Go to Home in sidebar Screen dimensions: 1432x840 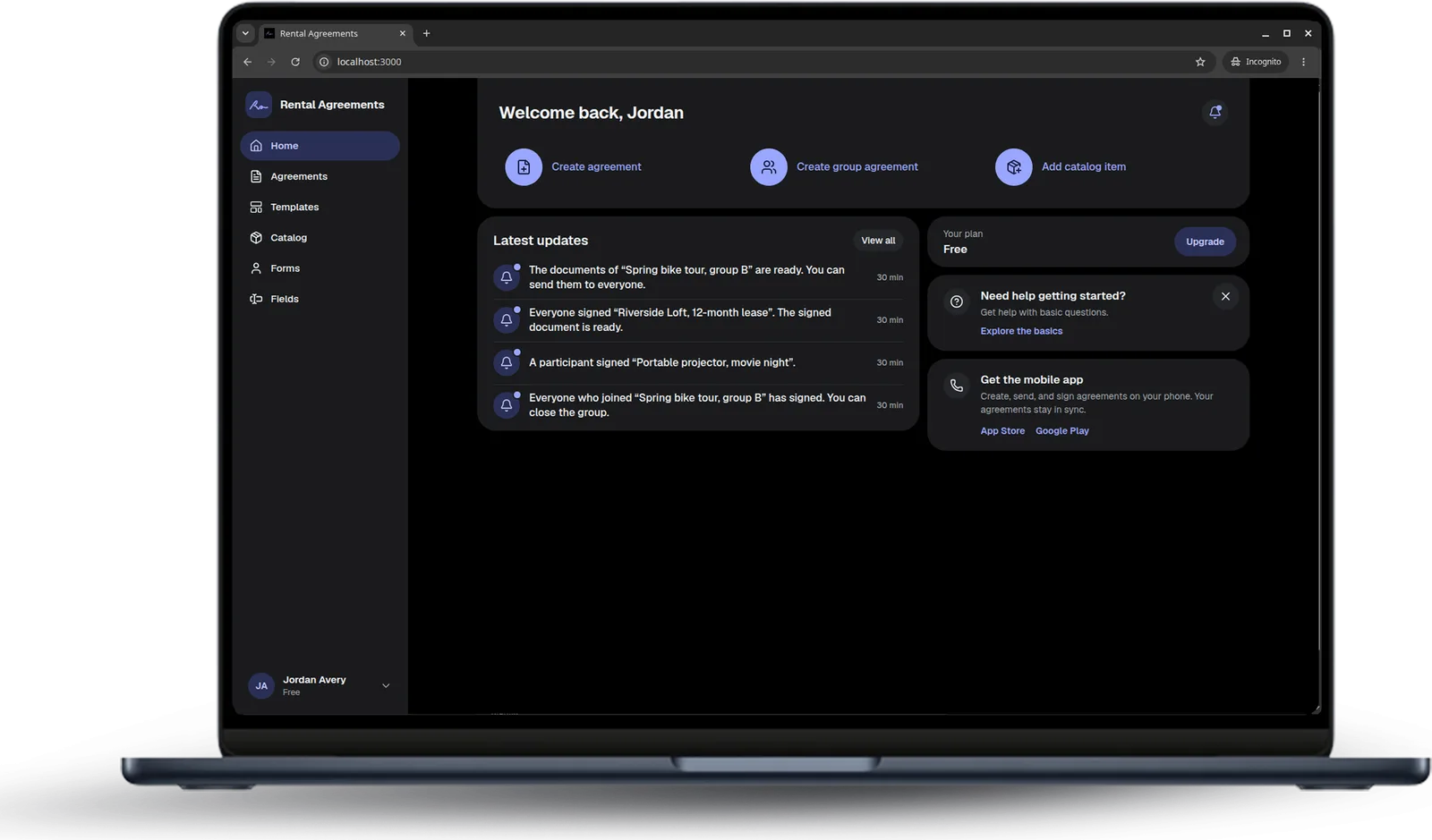click(x=320, y=146)
